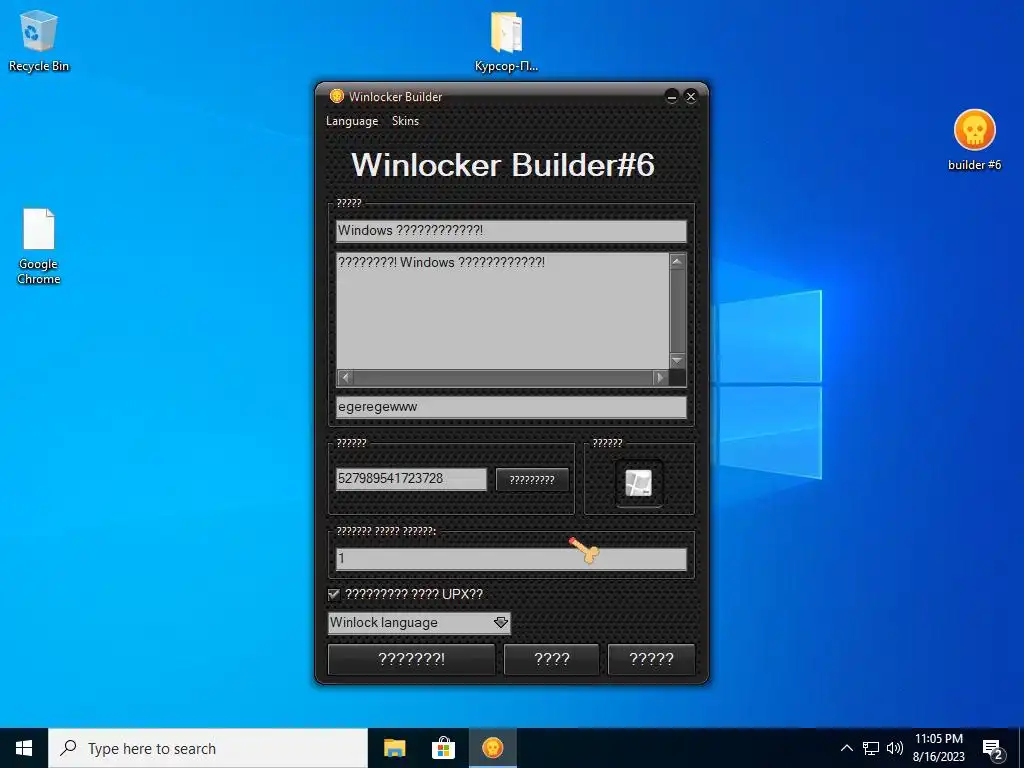Click inside the large message text area
Viewport: 1024px width, 768px height.
[502, 311]
